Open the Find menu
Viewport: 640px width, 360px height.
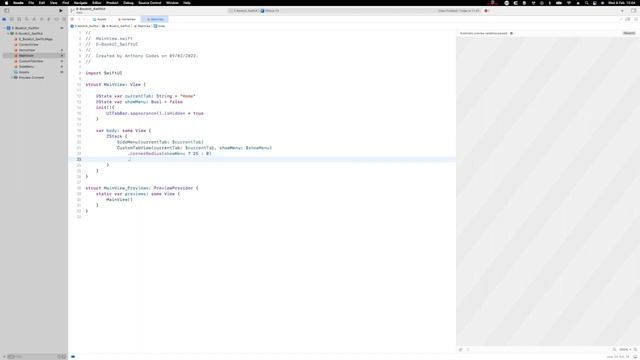pos(65,3)
